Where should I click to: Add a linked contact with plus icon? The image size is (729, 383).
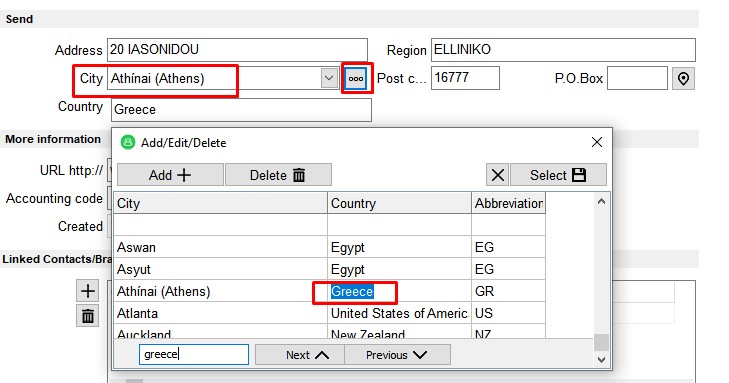pos(87,291)
